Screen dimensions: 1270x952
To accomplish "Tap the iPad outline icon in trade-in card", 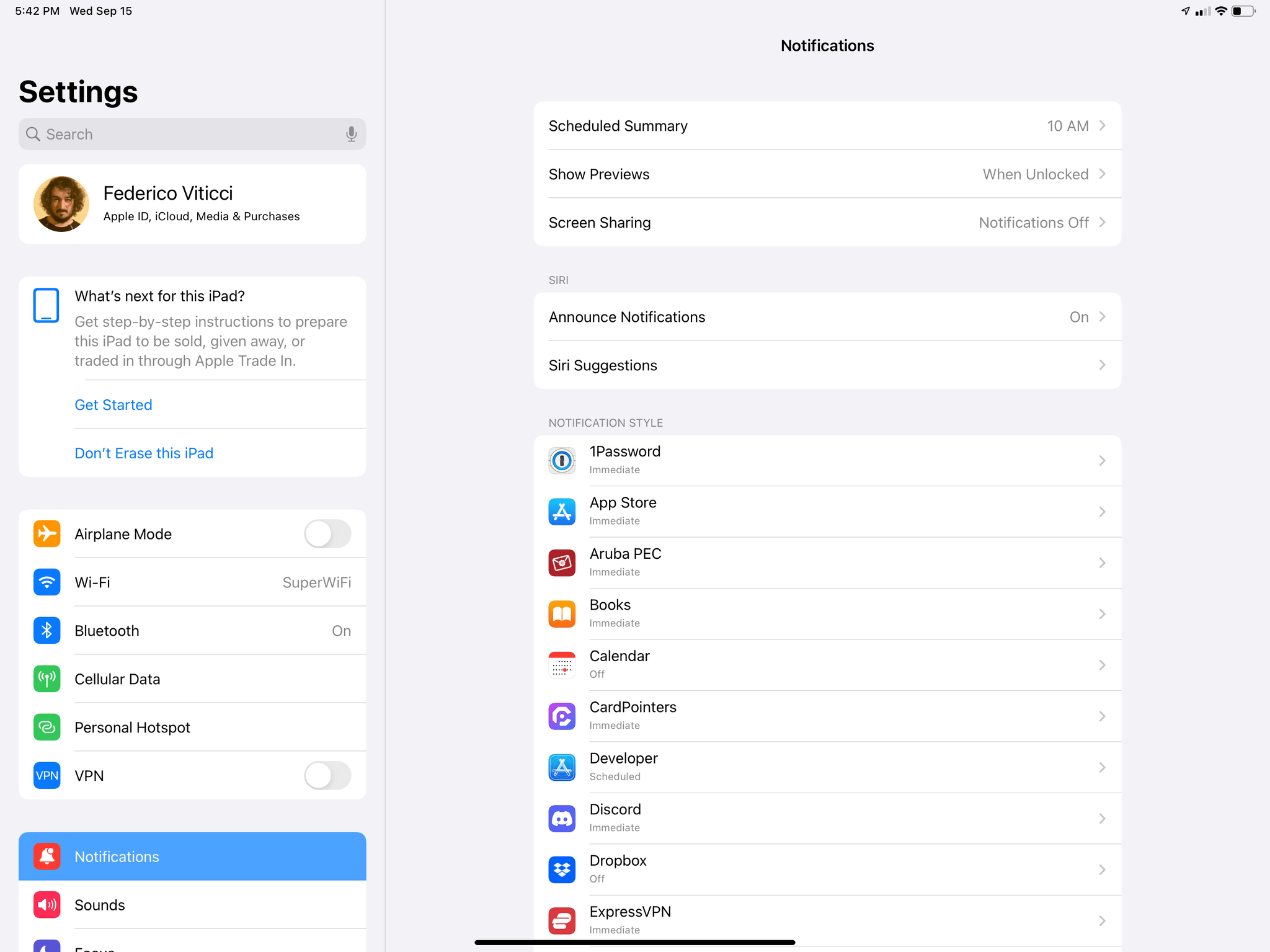I will [x=46, y=305].
